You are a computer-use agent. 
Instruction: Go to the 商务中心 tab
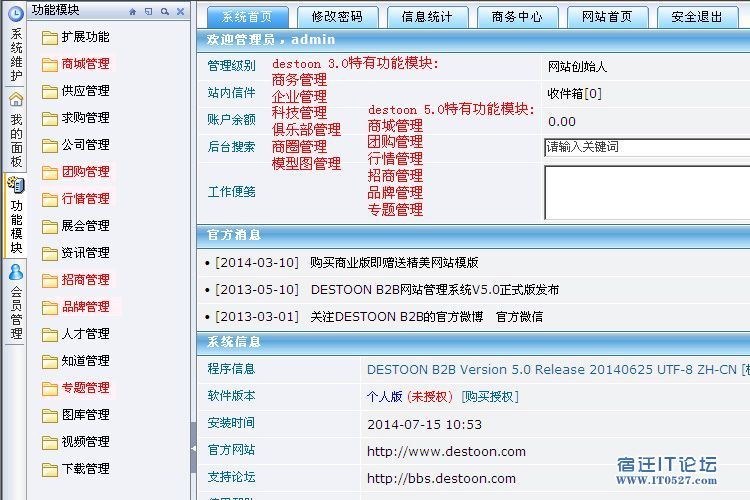(517, 17)
